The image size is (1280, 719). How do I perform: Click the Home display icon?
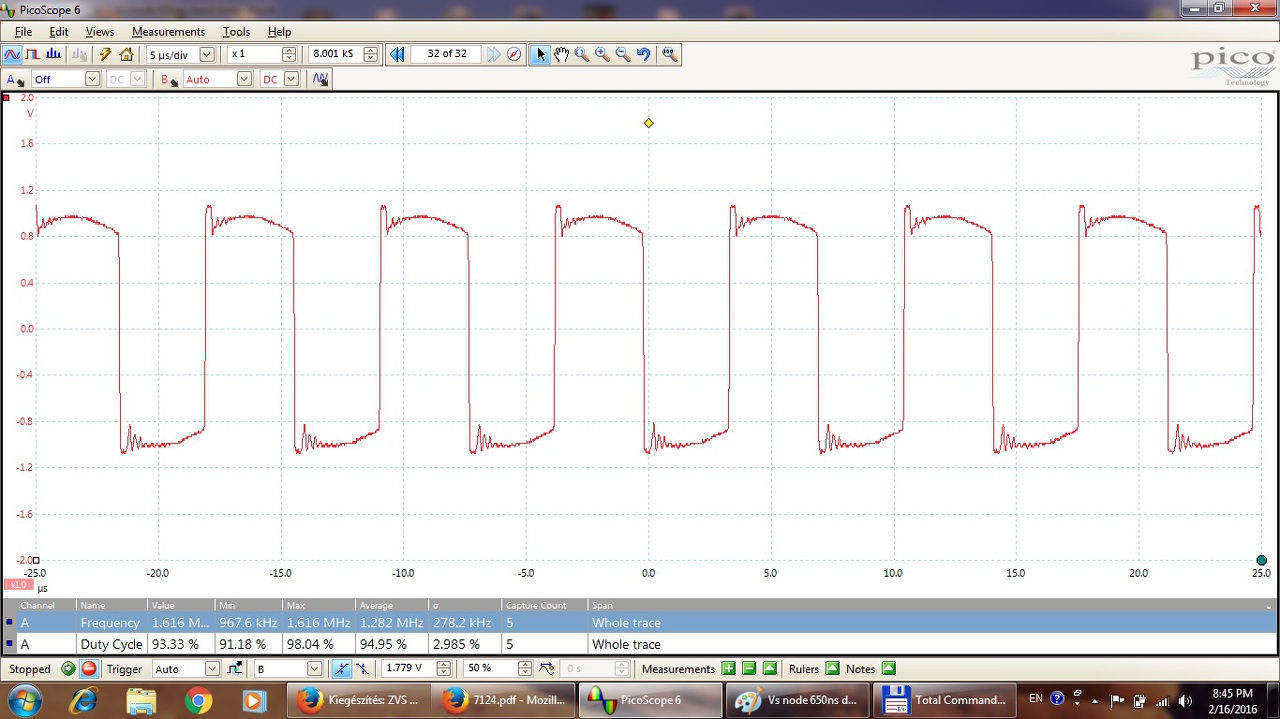[x=126, y=54]
